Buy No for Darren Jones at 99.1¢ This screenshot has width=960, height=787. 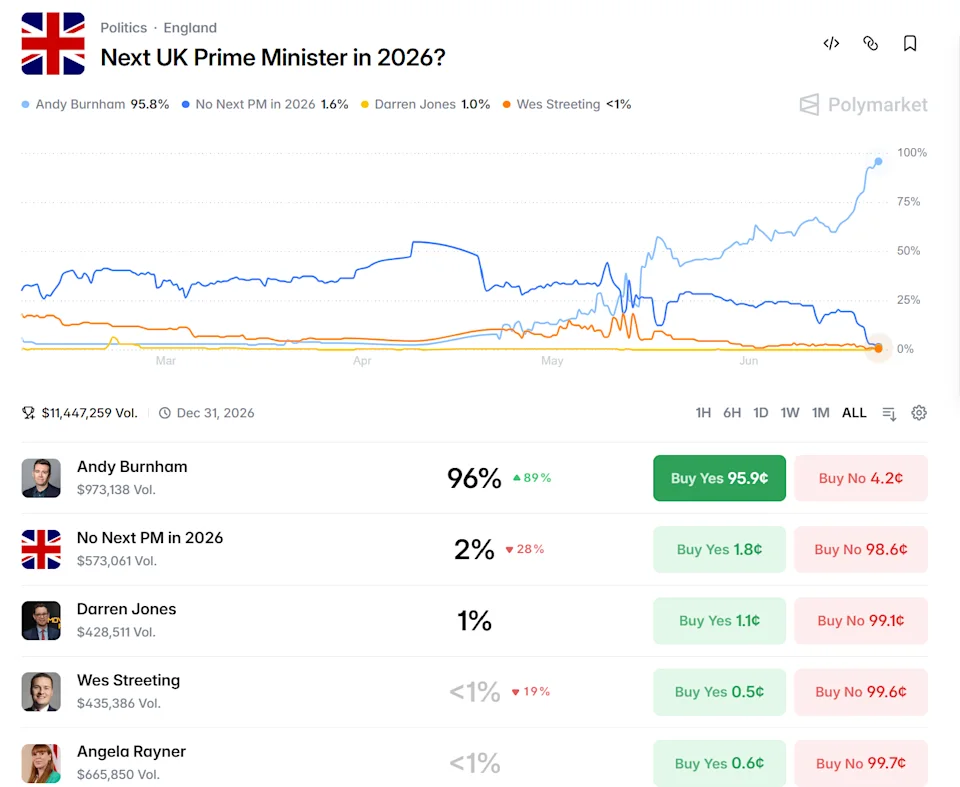861,620
